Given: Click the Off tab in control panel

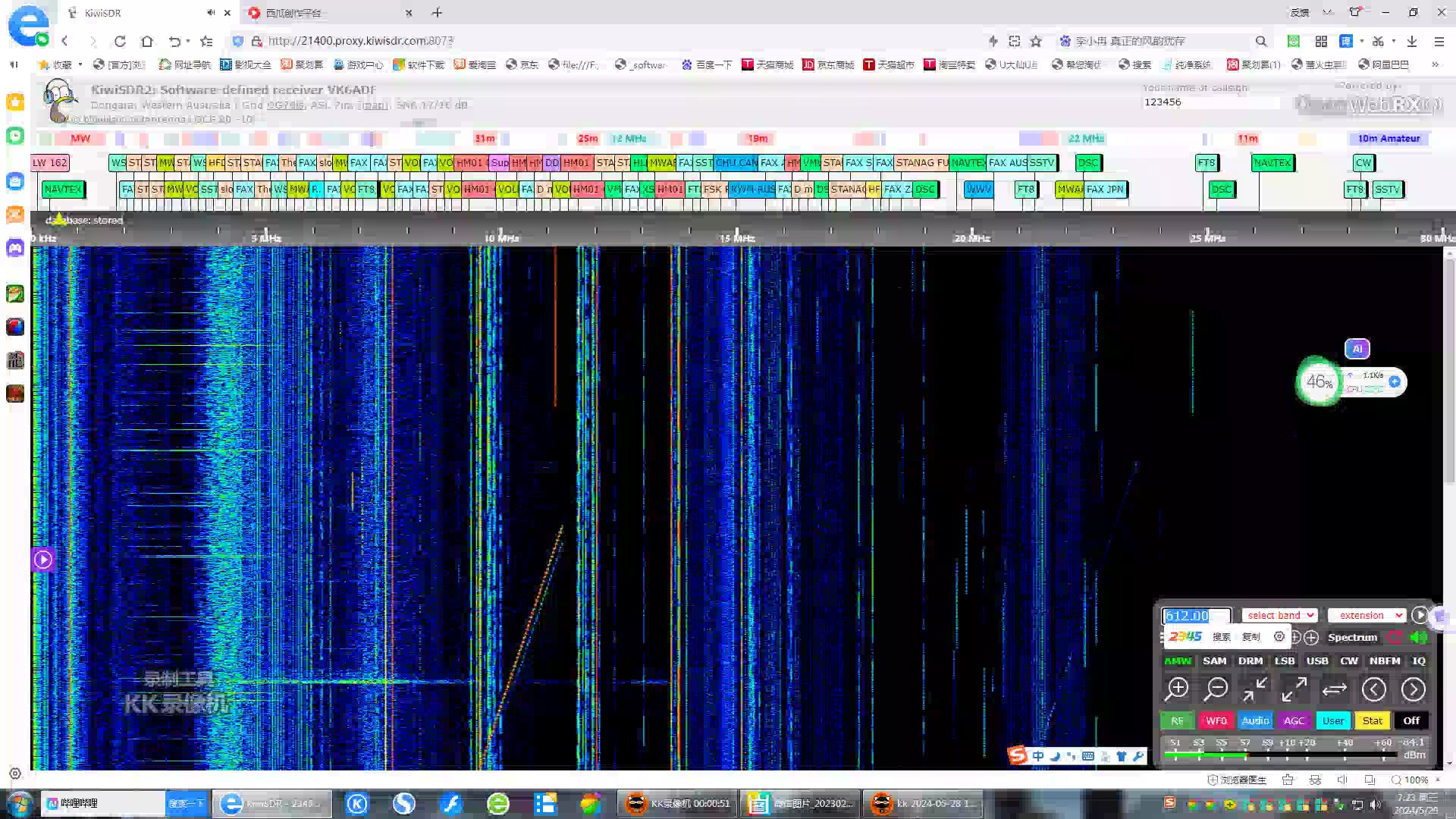Looking at the screenshot, I should coord(1411,720).
